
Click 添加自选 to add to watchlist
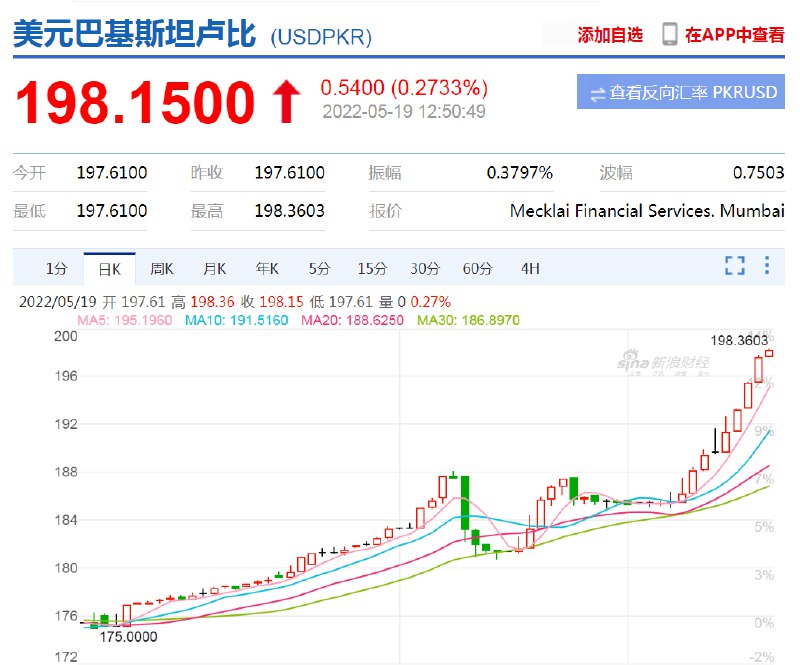pos(610,35)
